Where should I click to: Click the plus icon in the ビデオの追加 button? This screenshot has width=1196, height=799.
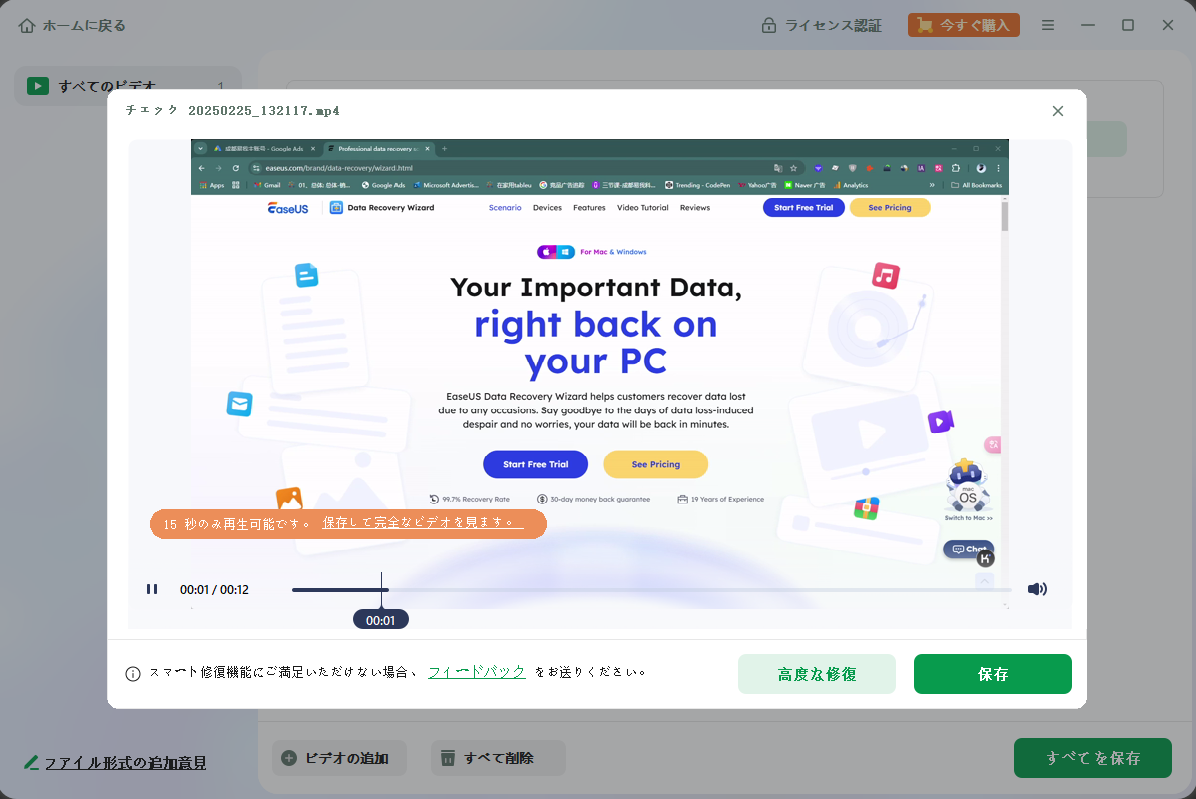coord(289,758)
